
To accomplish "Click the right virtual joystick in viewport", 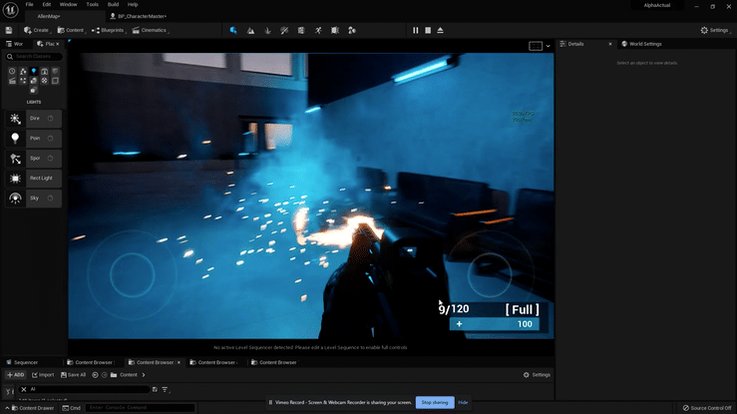I will 489,275.
